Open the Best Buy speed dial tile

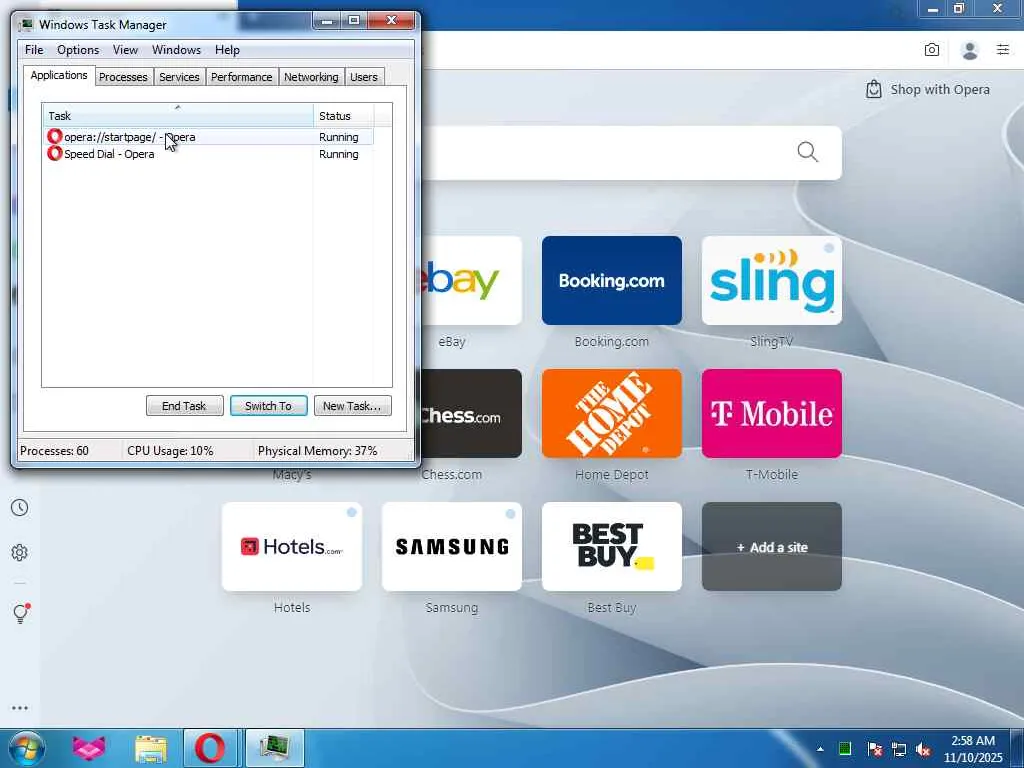pos(612,547)
